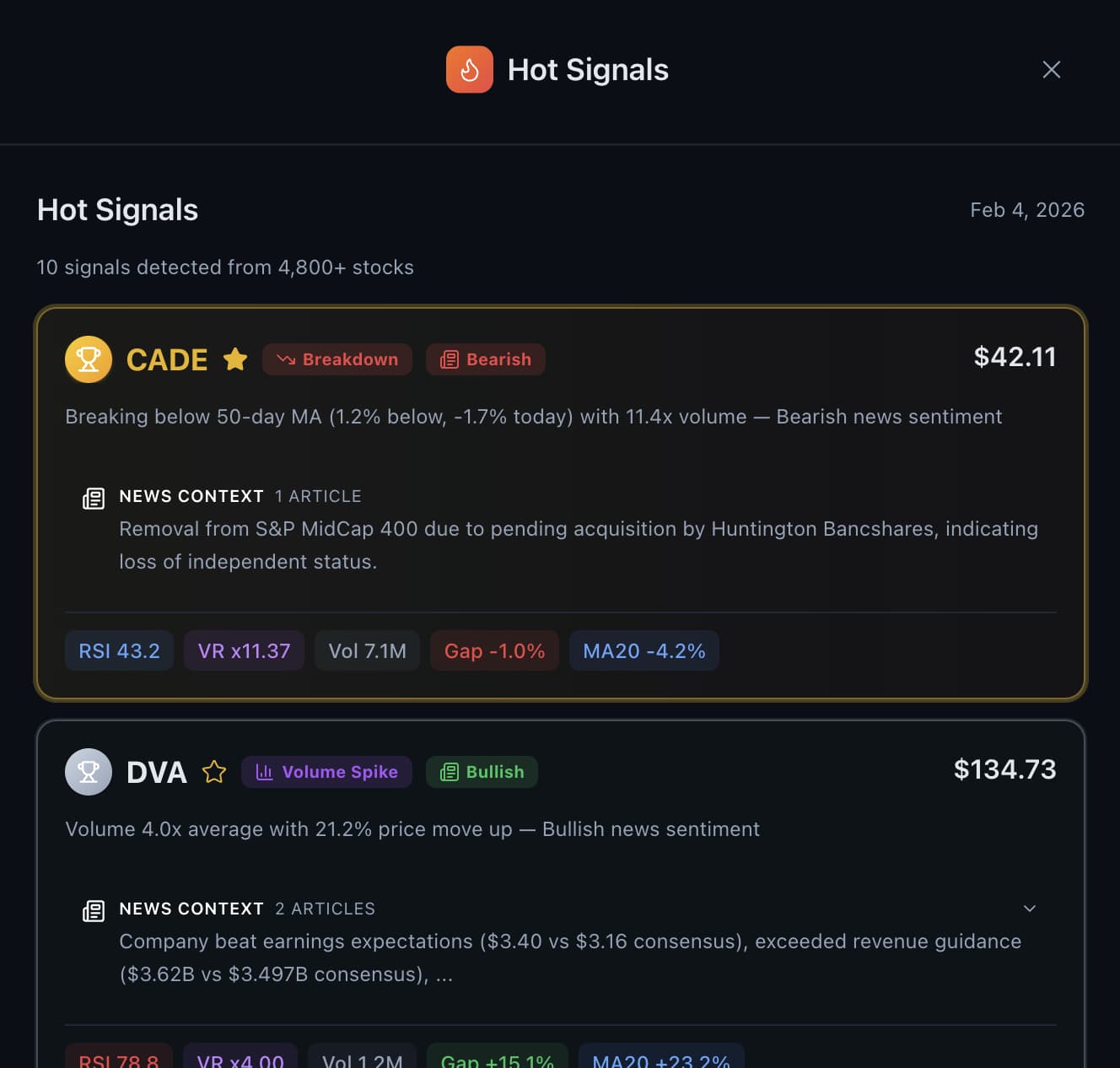Unfavorite CADE by clicking its filled star
The height and width of the screenshot is (1068, 1120).
tap(235, 359)
